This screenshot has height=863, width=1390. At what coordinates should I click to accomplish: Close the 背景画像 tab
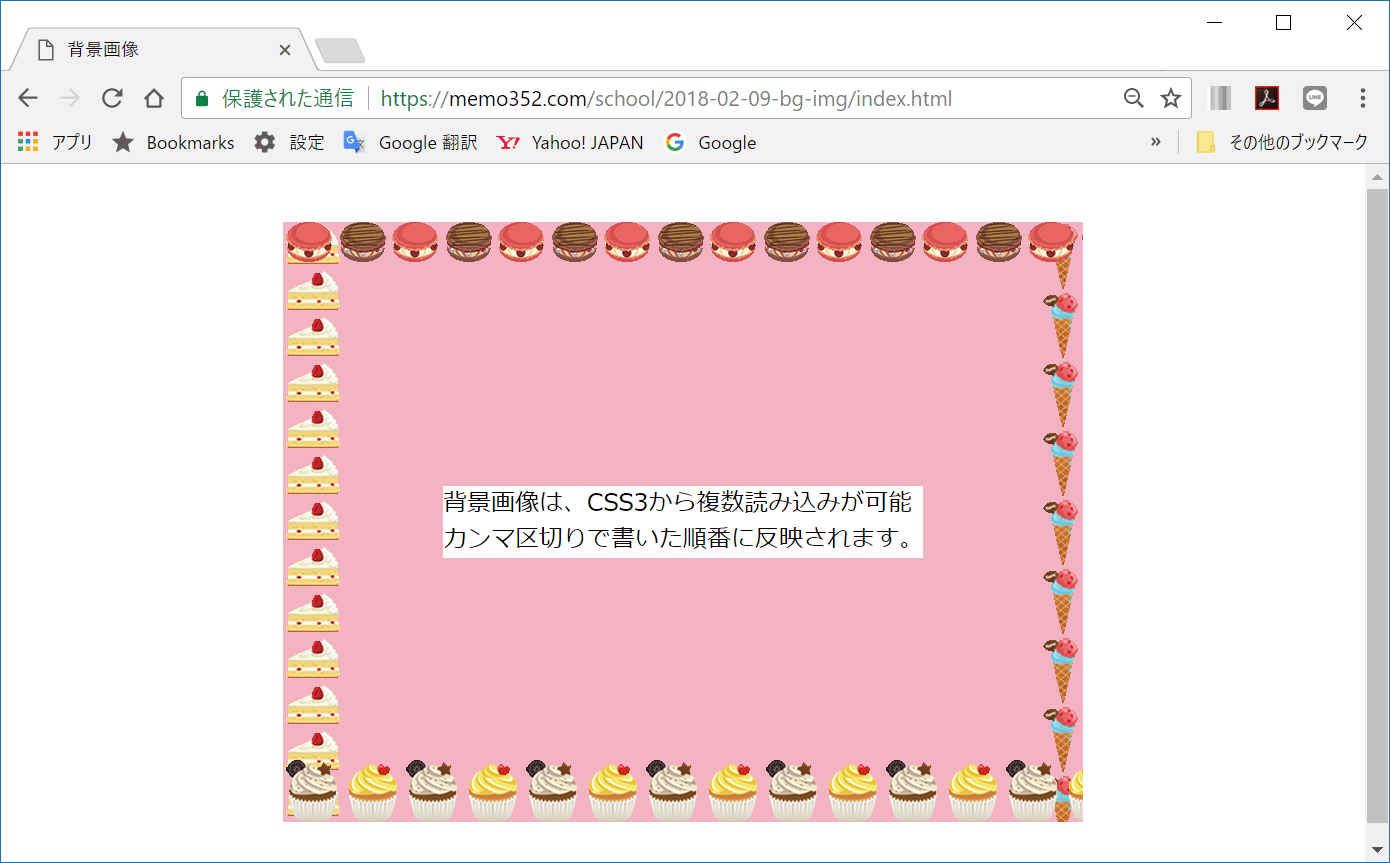pos(285,50)
